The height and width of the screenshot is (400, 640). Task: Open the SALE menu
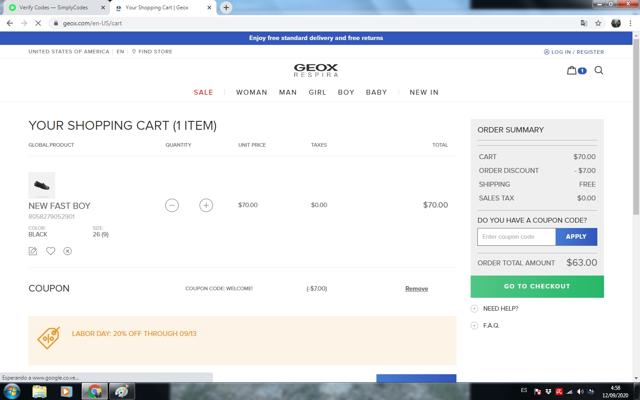203,92
